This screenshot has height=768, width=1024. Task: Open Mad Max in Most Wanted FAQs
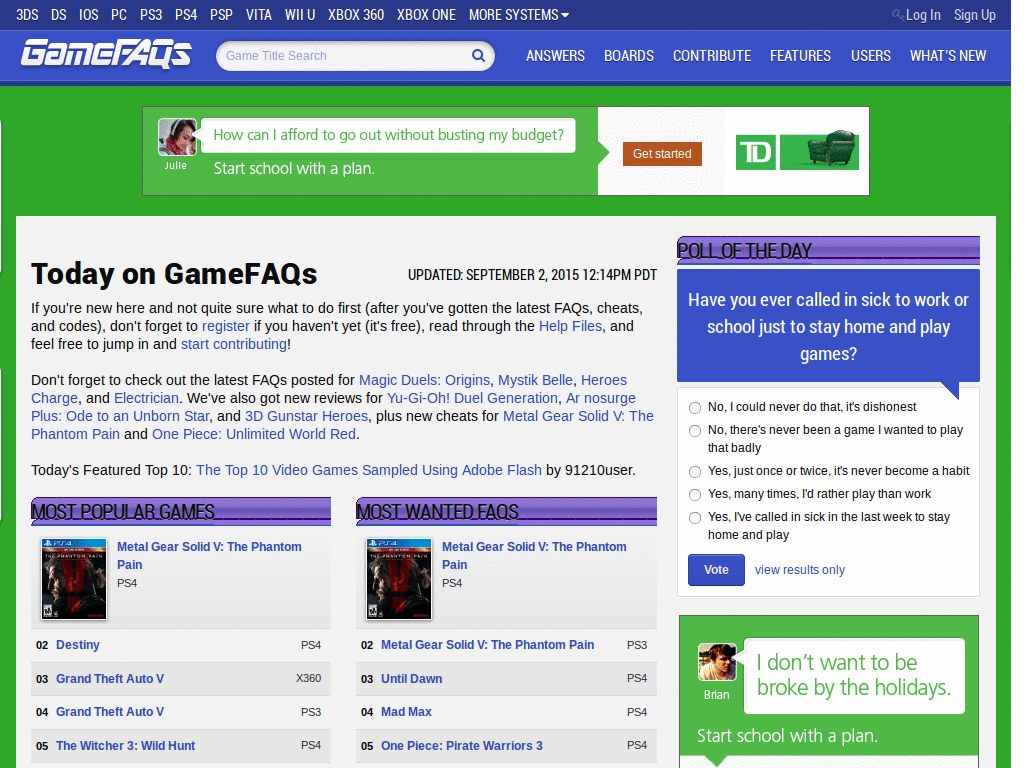tap(406, 712)
